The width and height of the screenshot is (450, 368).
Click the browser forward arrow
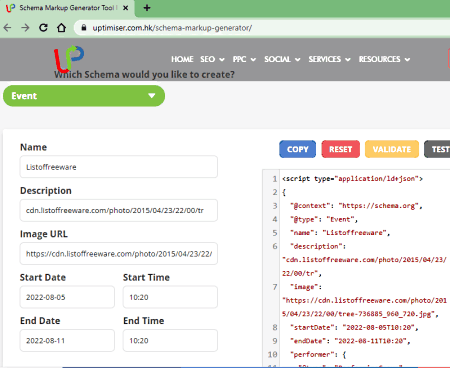[x=25, y=28]
